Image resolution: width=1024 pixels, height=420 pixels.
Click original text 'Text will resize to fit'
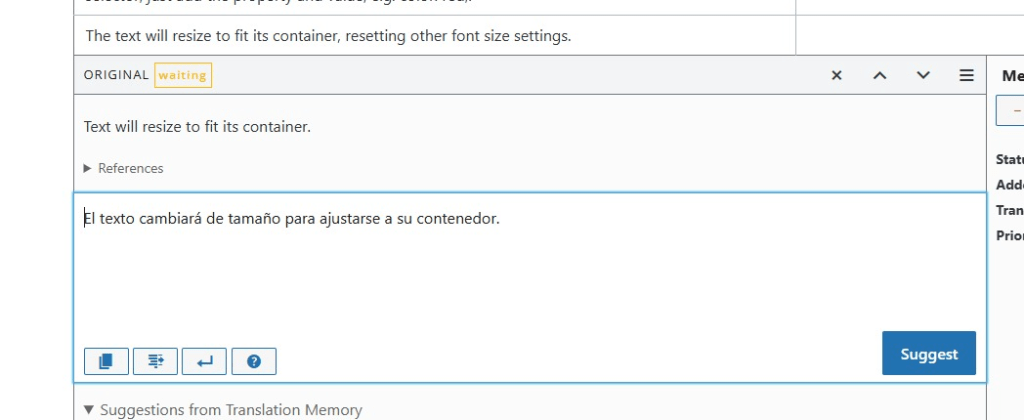(x=197, y=127)
